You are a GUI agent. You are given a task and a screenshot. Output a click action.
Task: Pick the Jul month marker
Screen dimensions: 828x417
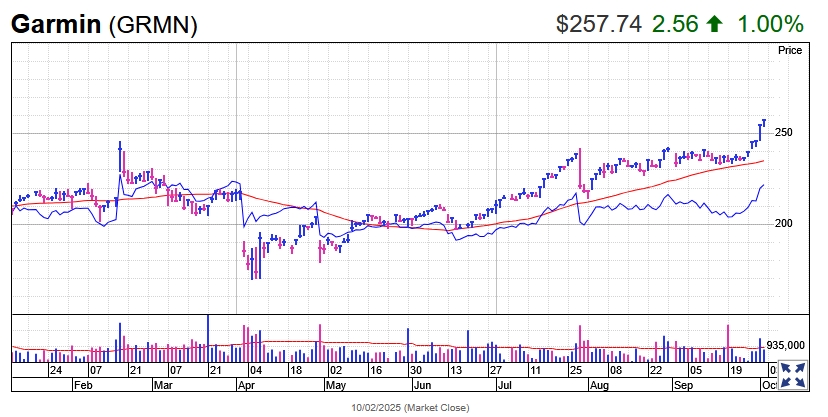click(x=505, y=383)
